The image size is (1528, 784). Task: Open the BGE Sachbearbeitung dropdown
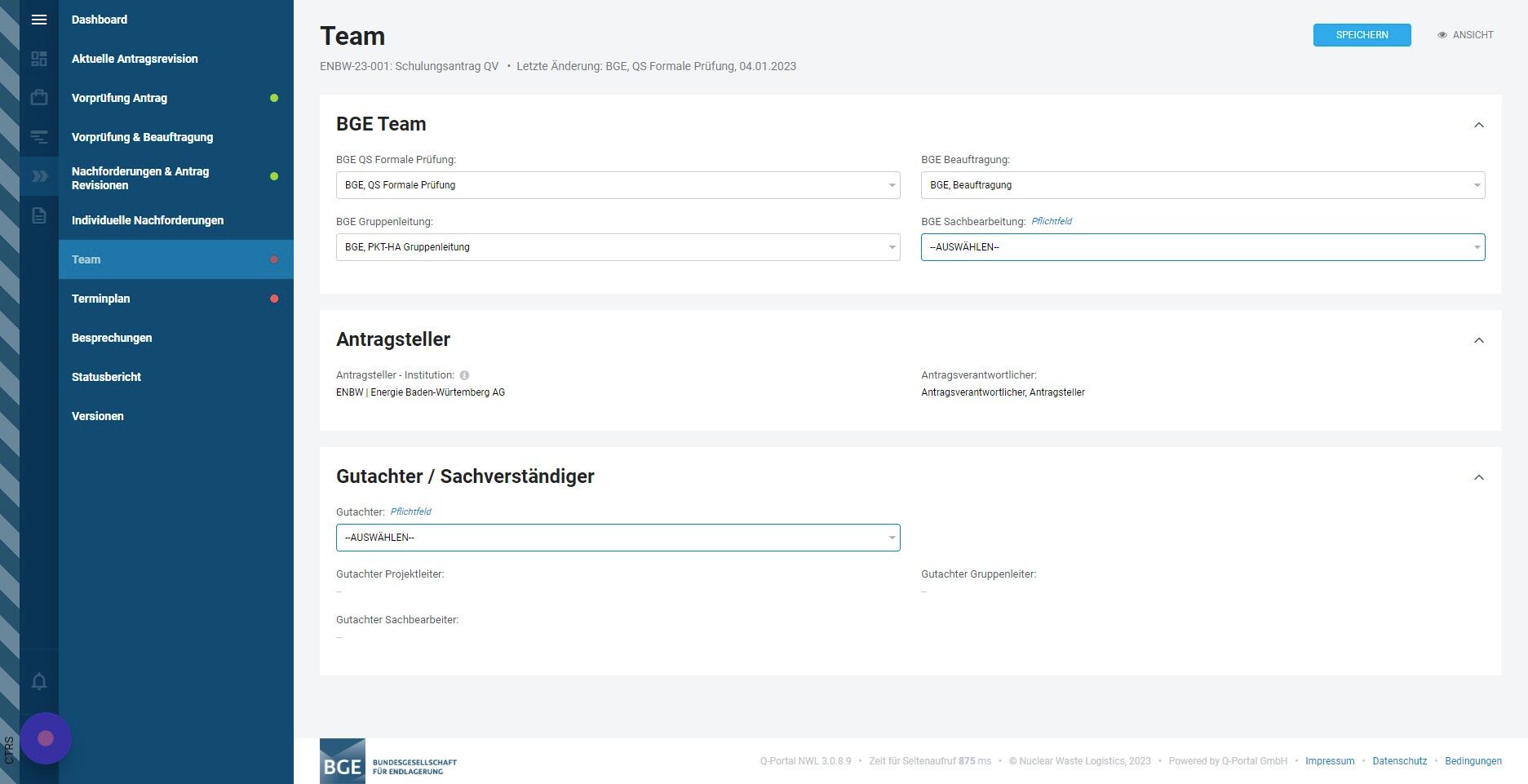pyautogui.click(x=1202, y=247)
